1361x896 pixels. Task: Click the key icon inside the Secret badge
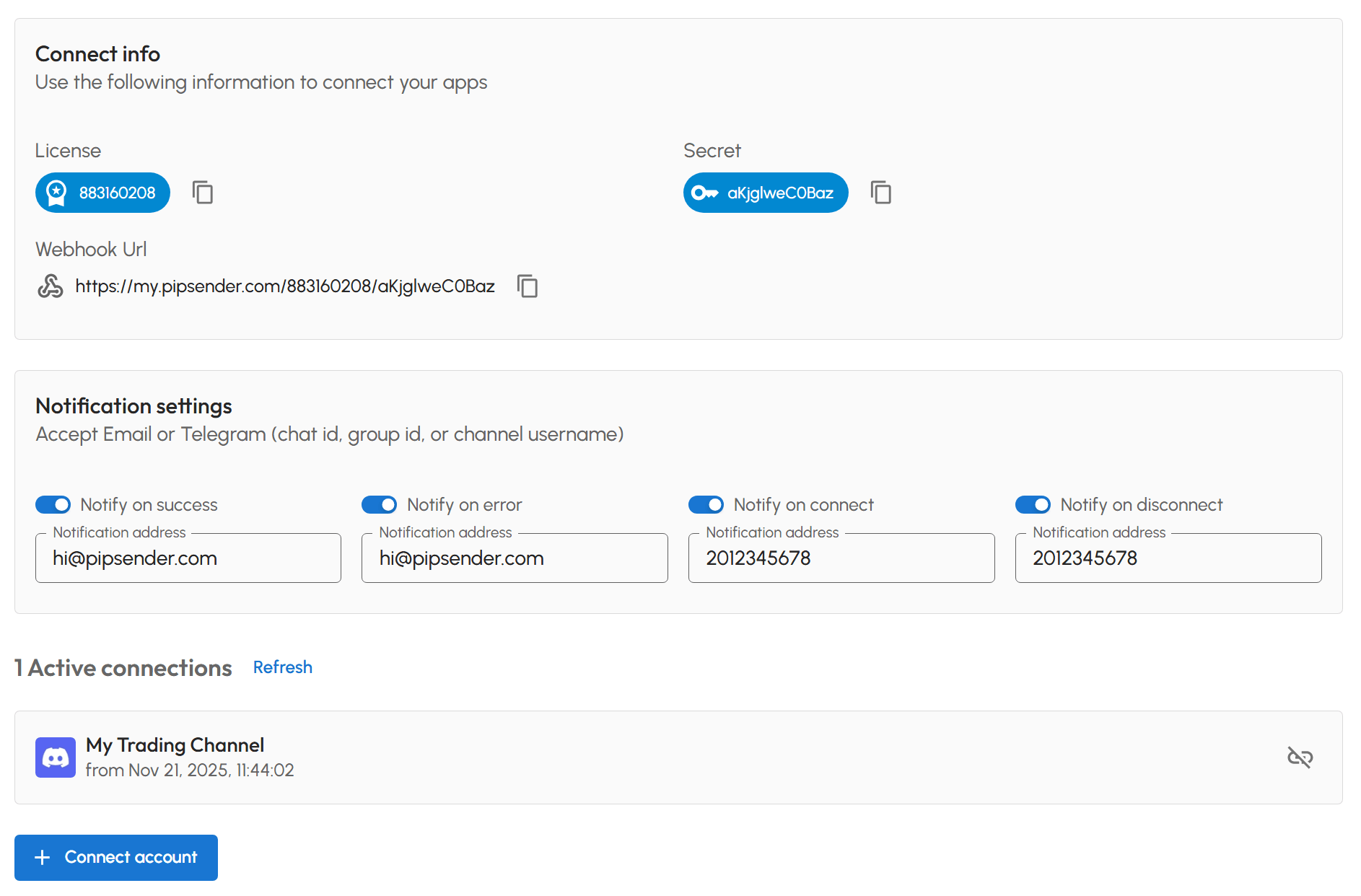point(704,193)
